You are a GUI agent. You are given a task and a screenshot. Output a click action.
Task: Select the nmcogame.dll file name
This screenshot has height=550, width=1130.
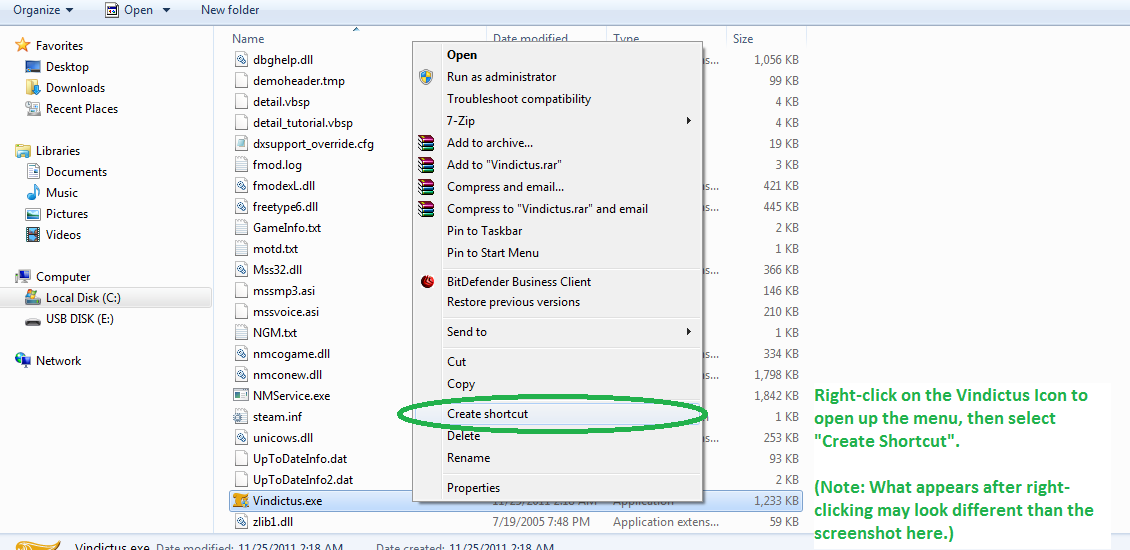(291, 353)
